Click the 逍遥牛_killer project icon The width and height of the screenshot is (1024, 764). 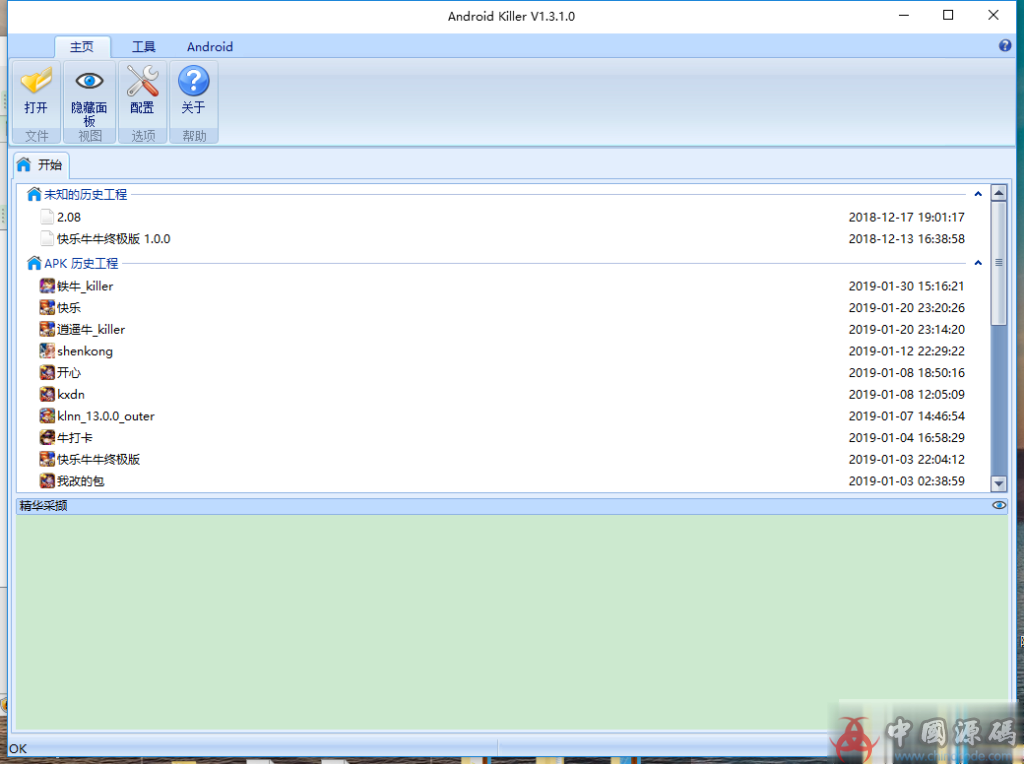[x=47, y=329]
